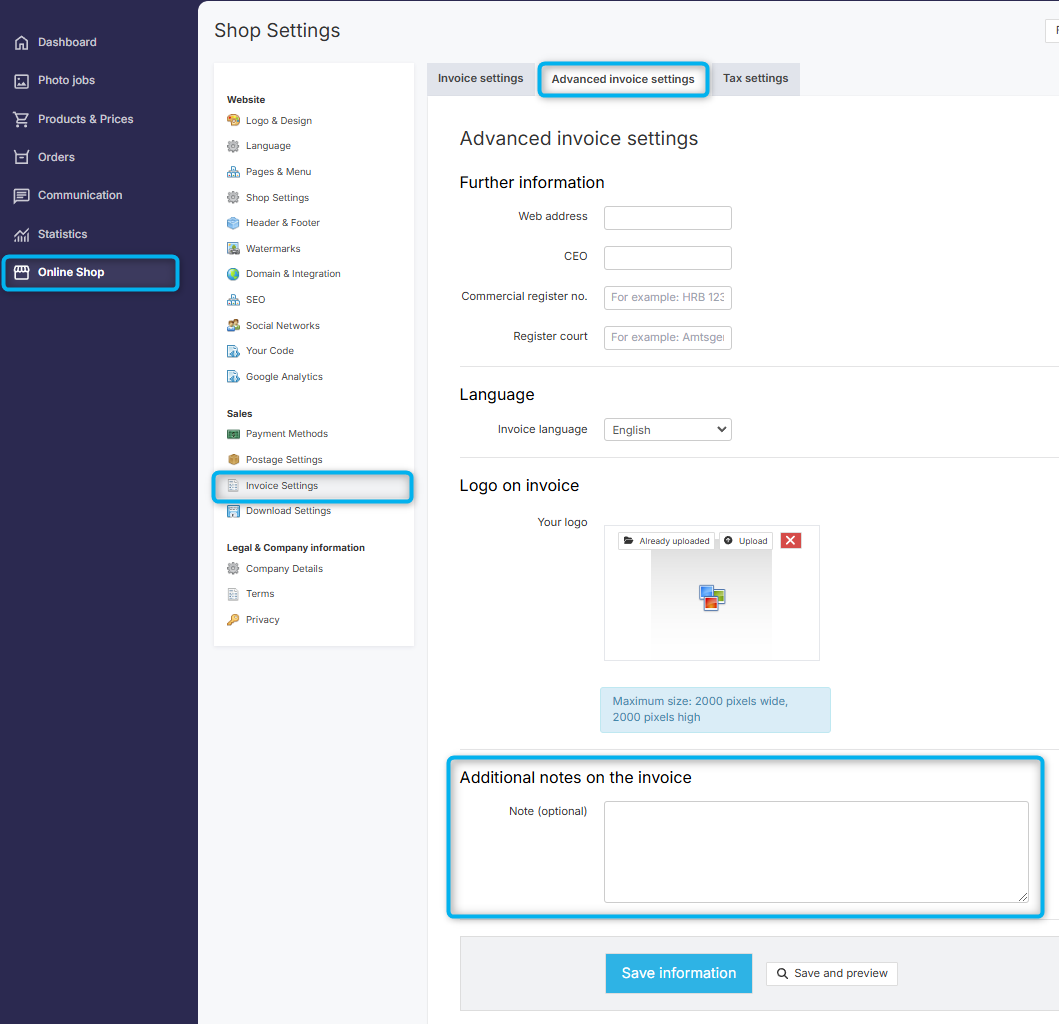1059x1024 pixels.
Task: Click the Communication chat icon
Action: pyautogui.click(x=22, y=196)
